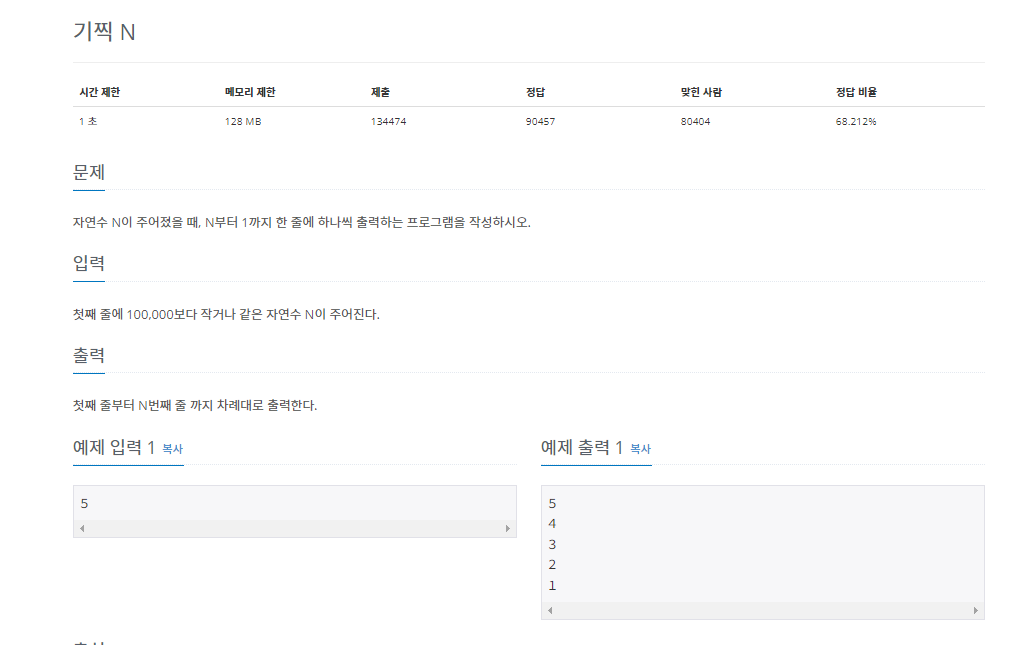Click the 메모리 제한 column header
Screen dimensions: 1012x645
click(250, 92)
